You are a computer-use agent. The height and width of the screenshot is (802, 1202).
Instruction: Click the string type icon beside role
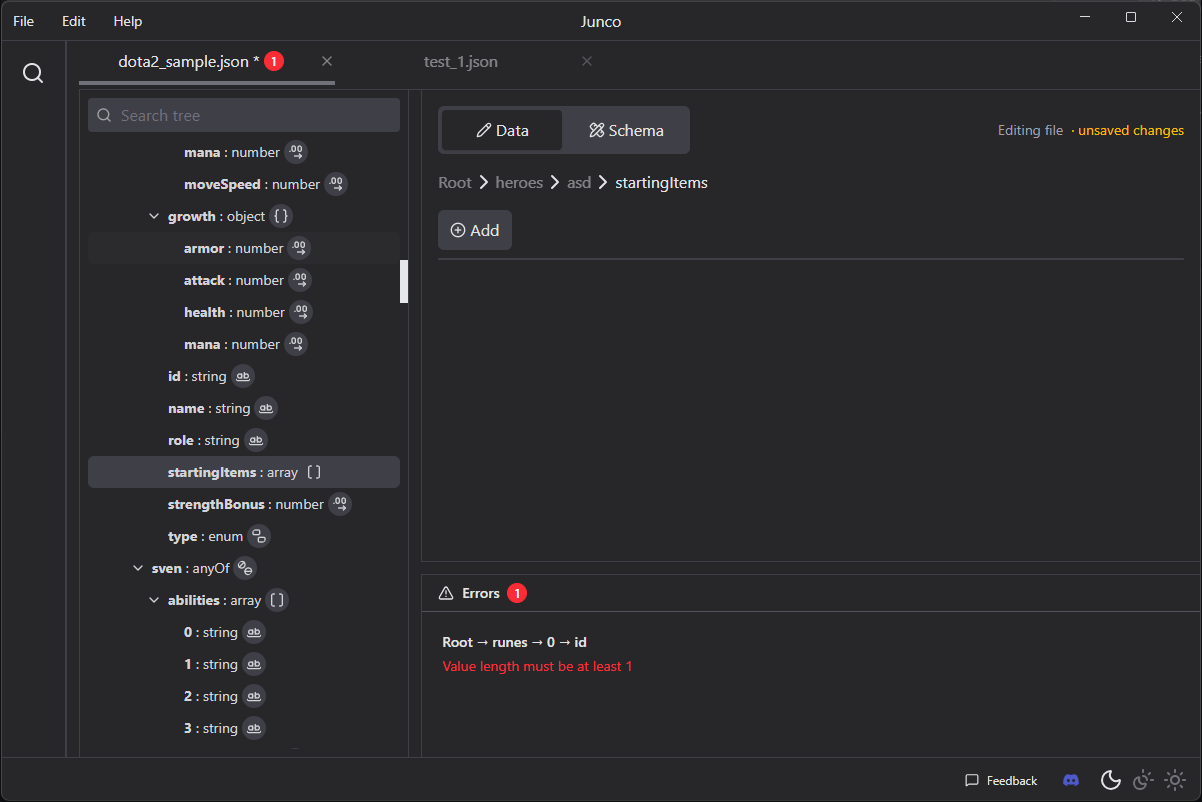[x=256, y=440]
